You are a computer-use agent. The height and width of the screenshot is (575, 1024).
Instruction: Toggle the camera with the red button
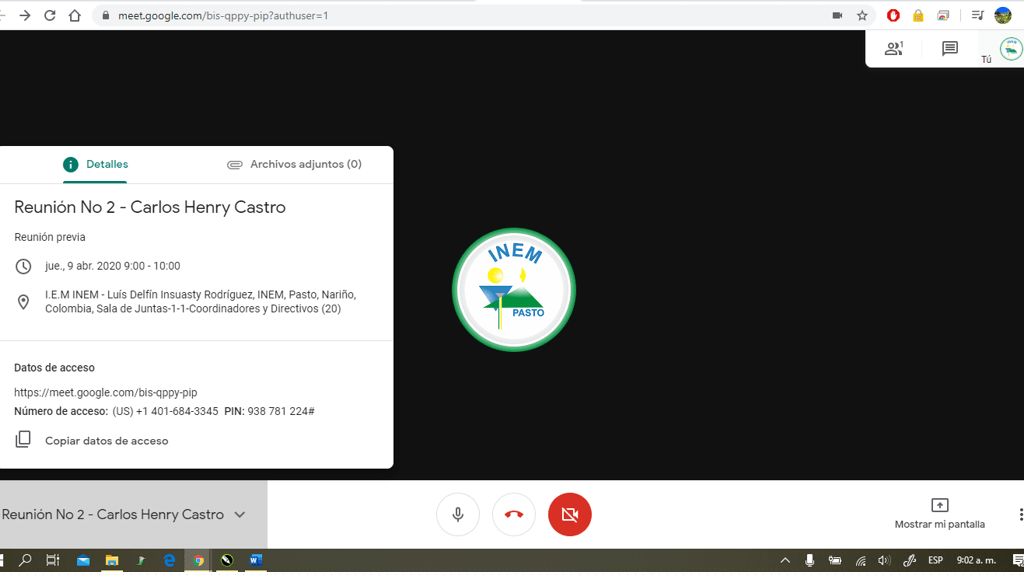click(x=569, y=514)
